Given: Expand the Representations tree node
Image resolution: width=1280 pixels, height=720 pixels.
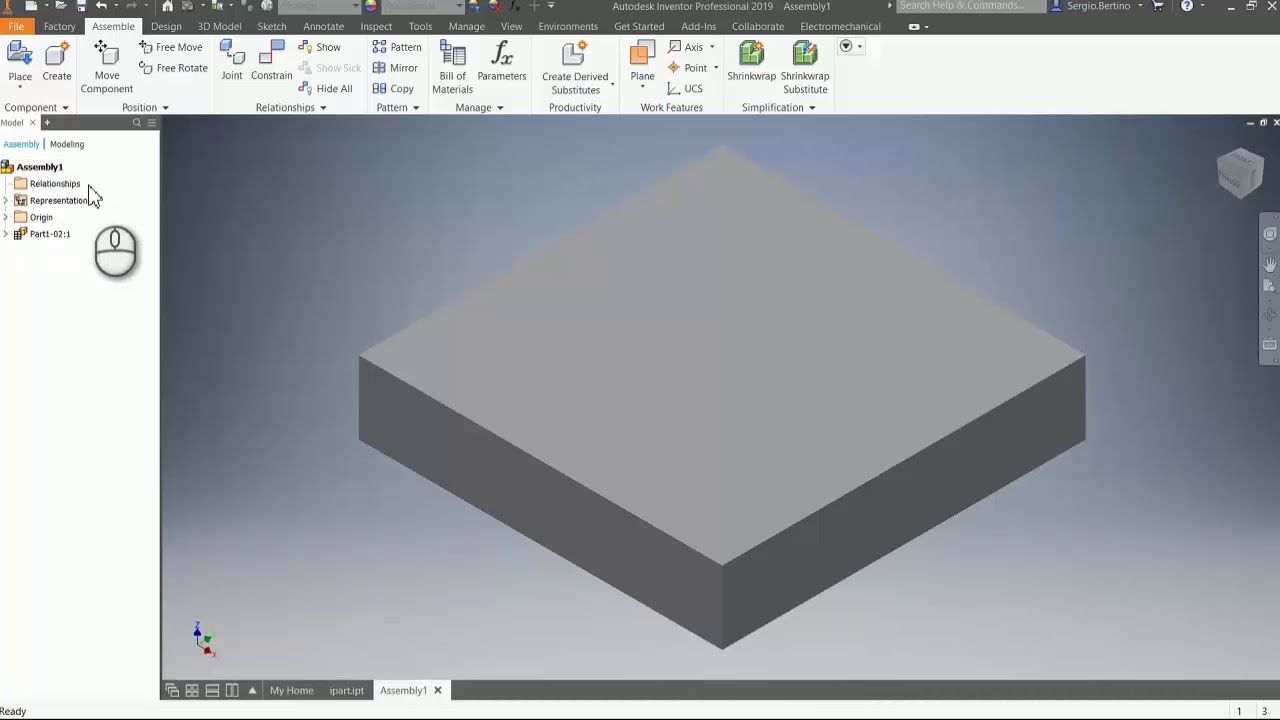Looking at the screenshot, I should (6, 201).
